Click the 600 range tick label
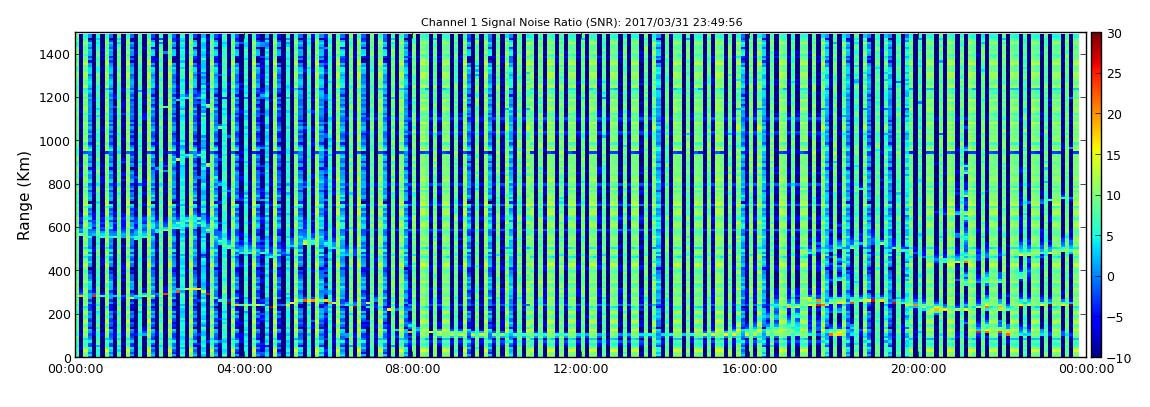The image size is (1150, 407). pyautogui.click(x=59, y=227)
